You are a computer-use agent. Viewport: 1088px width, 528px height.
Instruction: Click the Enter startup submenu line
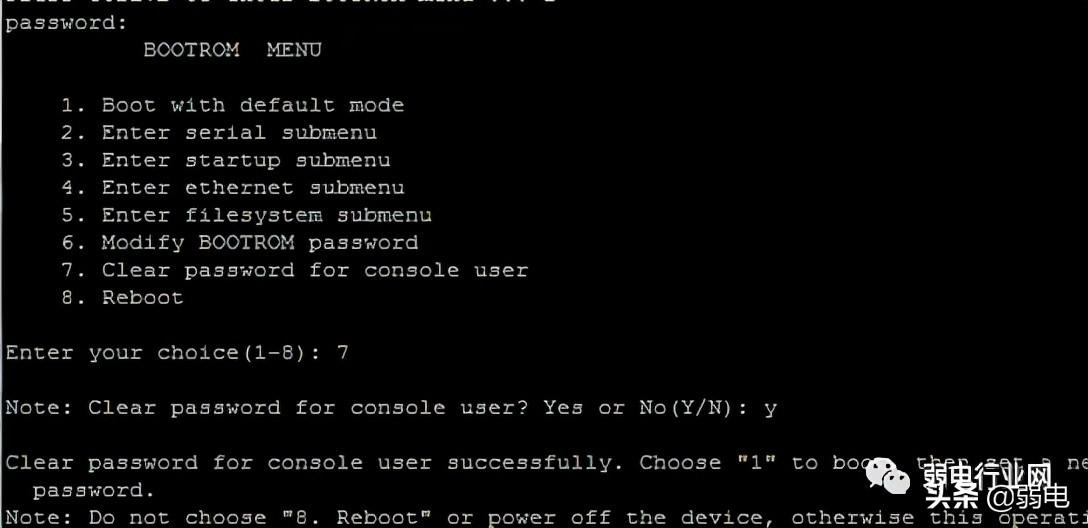tap(226, 160)
